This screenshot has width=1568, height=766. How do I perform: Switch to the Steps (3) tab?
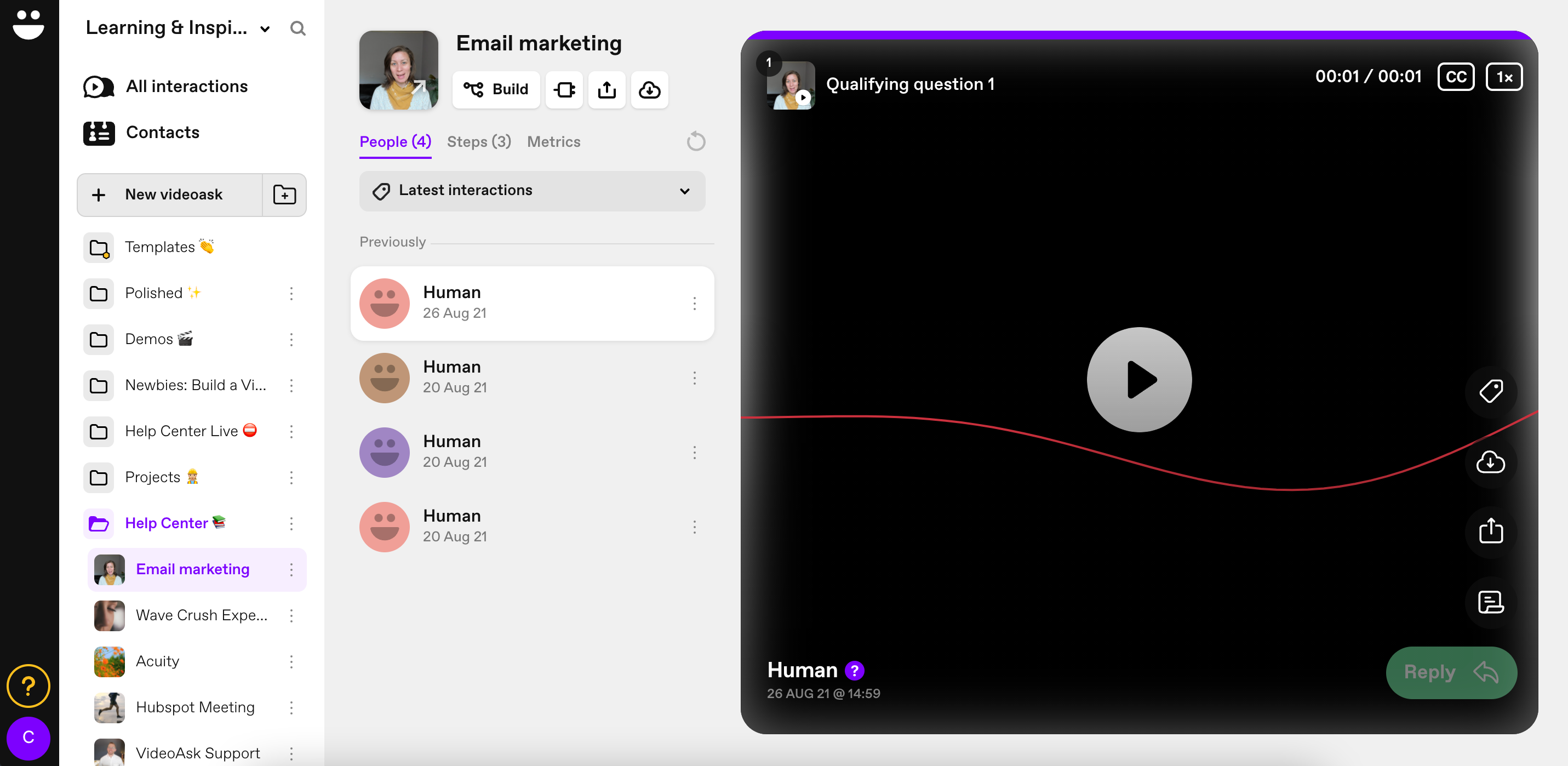[478, 142]
